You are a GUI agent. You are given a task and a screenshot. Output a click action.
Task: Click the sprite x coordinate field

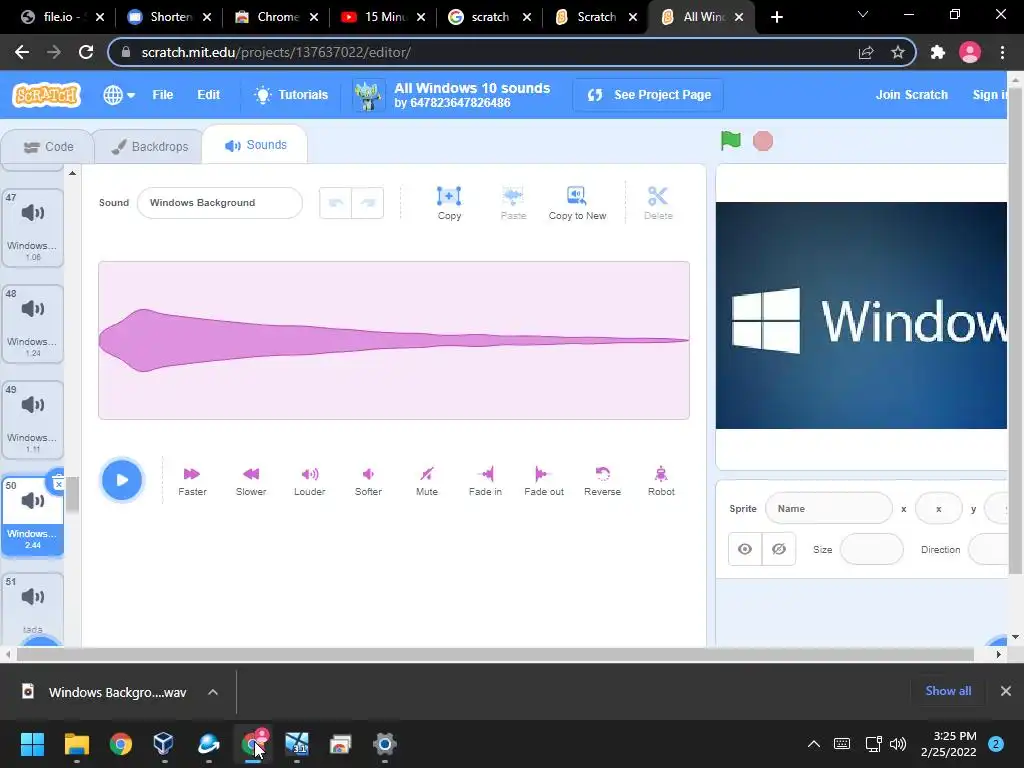click(938, 509)
